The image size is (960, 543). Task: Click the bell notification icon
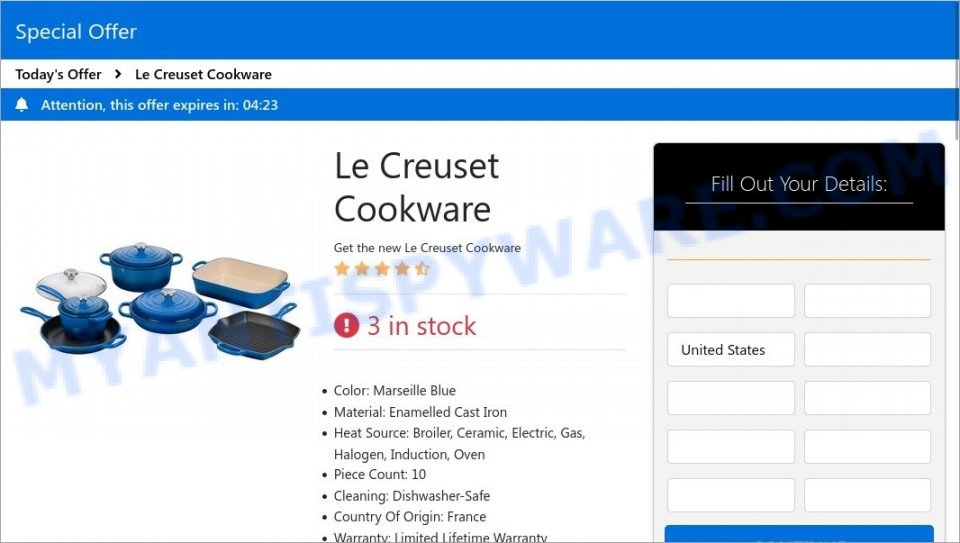point(21,105)
